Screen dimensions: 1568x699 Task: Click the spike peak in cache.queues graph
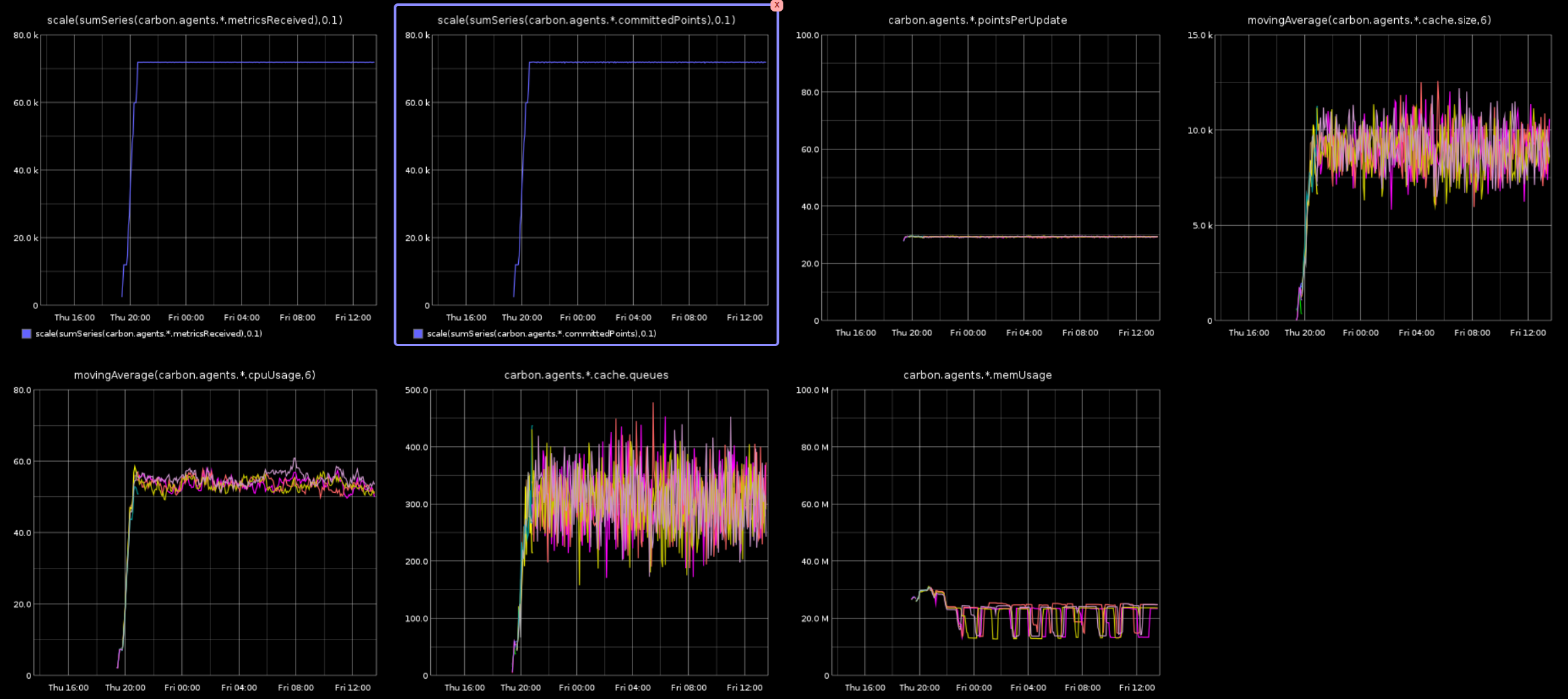pyautogui.click(x=653, y=404)
